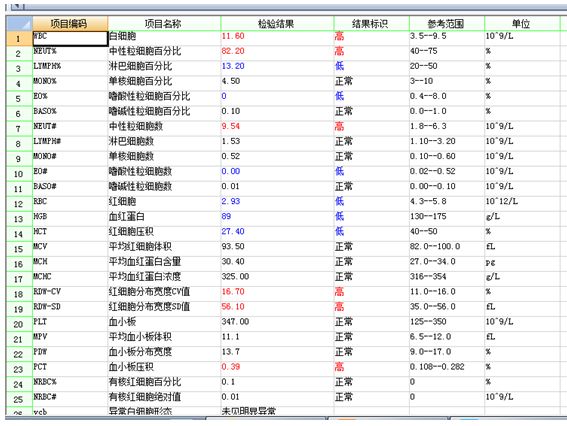
Task: Click the RBC code cell
Action: pos(70,204)
